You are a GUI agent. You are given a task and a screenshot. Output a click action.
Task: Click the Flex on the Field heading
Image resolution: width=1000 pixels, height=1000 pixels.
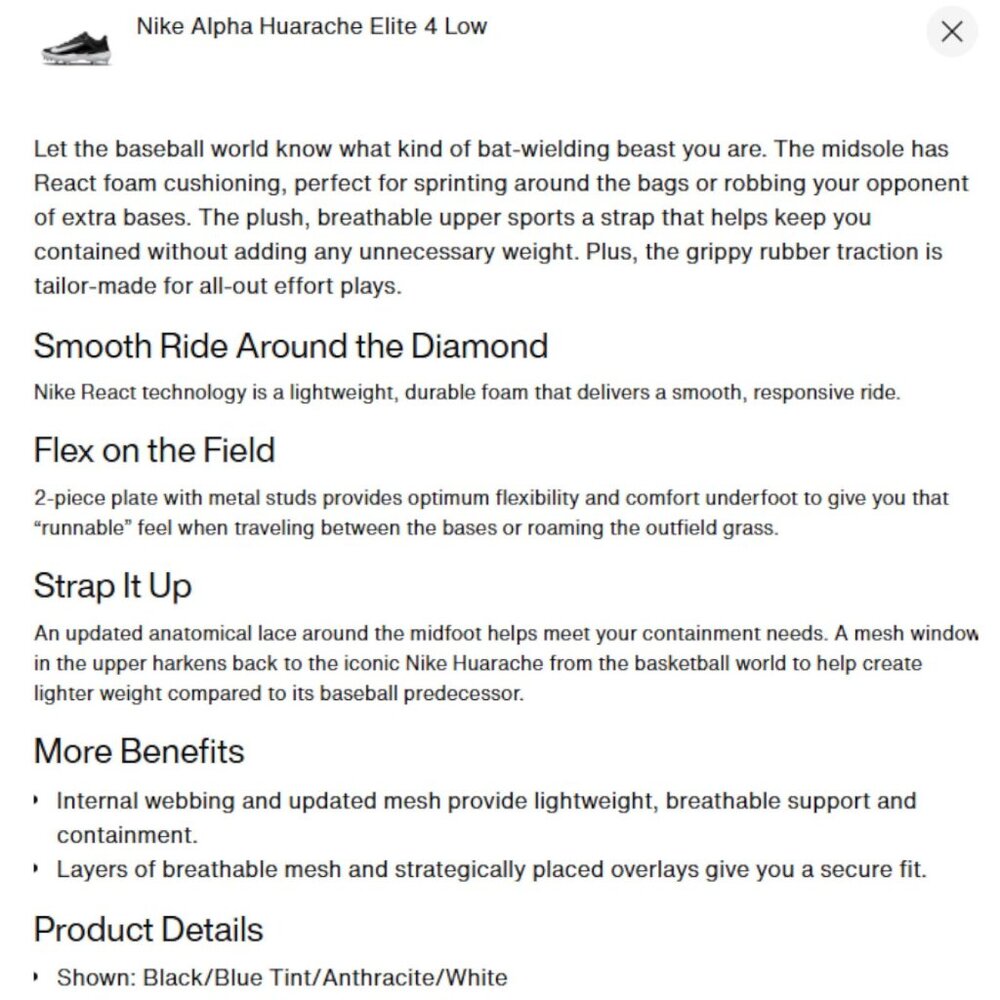point(154,450)
